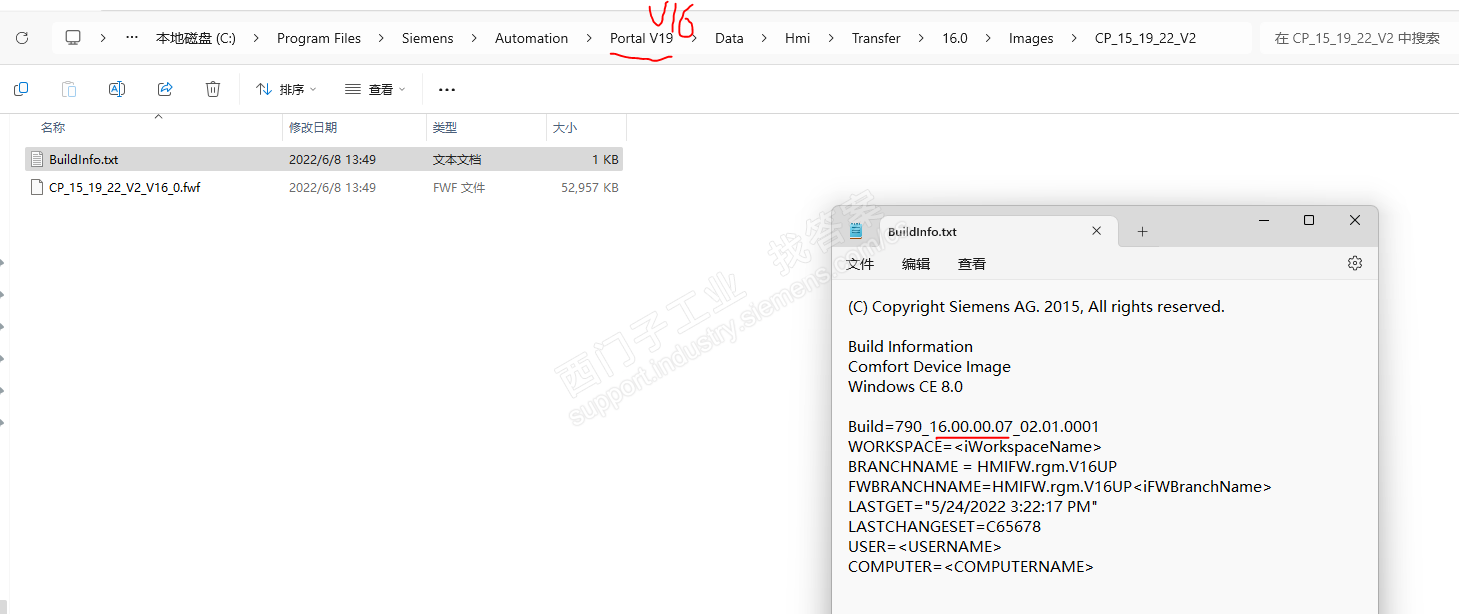
Task: Click 52,957 KB size cell
Action: 590,187
